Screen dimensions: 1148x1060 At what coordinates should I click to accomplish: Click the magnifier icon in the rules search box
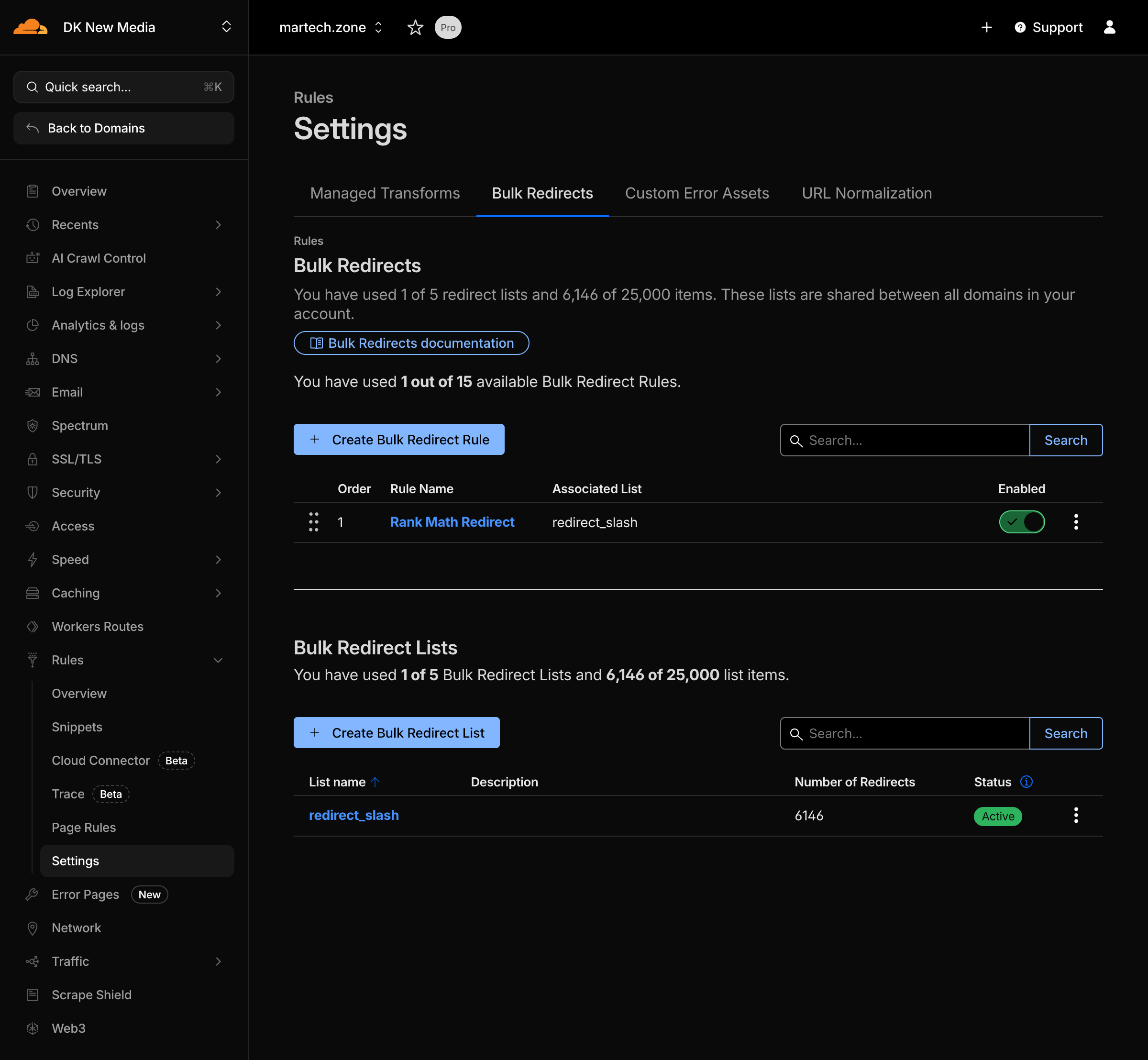click(797, 441)
